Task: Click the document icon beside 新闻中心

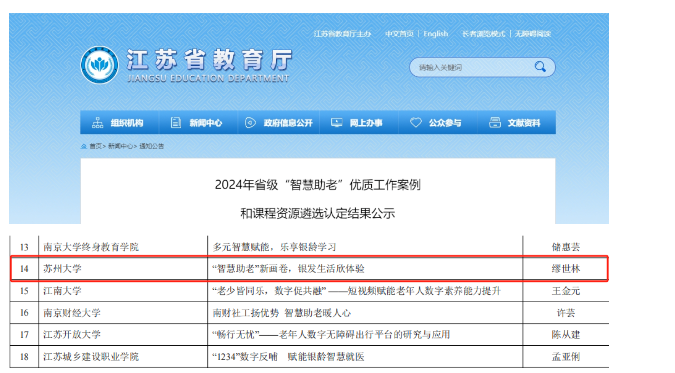Action: coord(176,123)
